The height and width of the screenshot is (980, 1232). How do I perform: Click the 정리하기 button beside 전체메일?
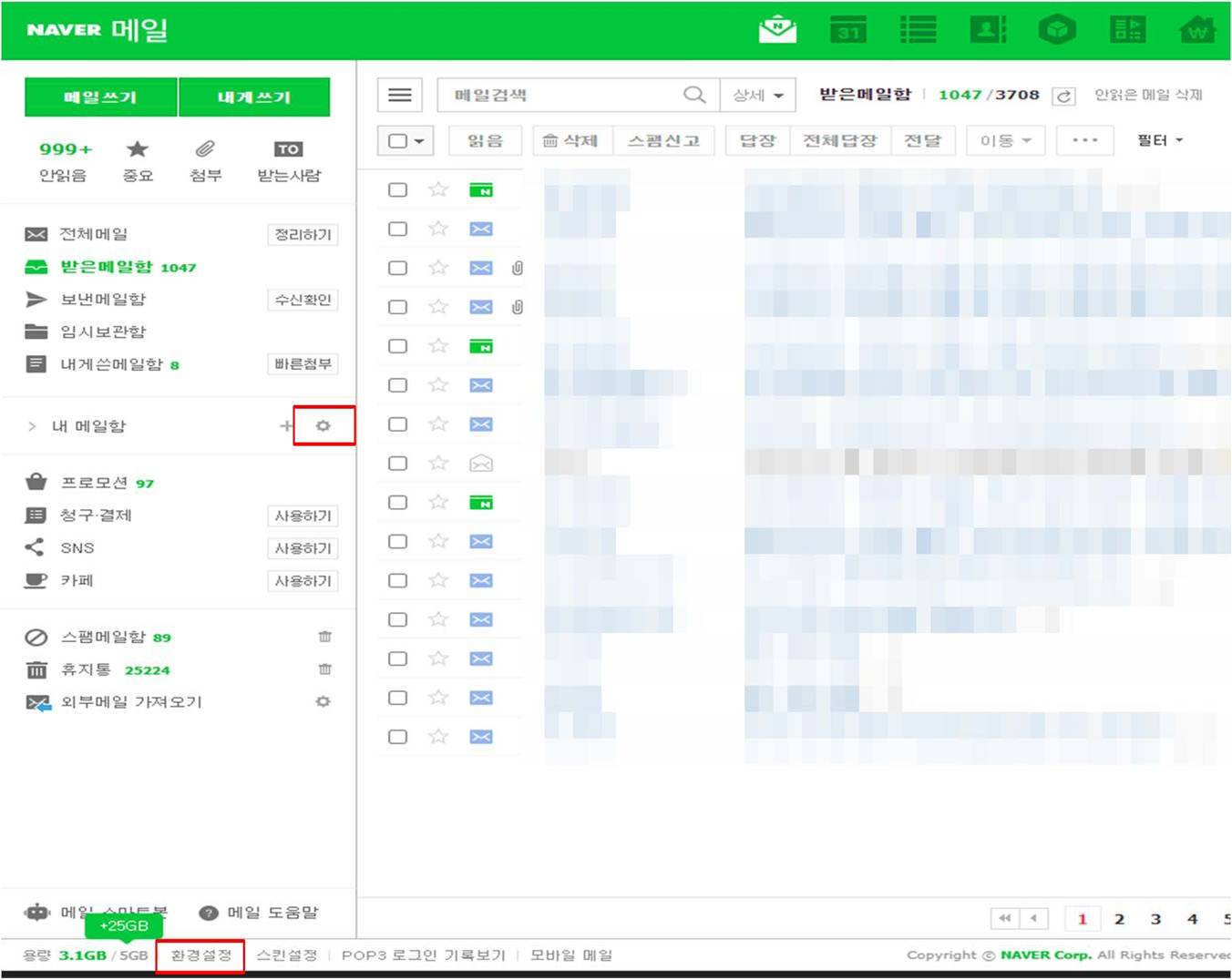point(303,235)
